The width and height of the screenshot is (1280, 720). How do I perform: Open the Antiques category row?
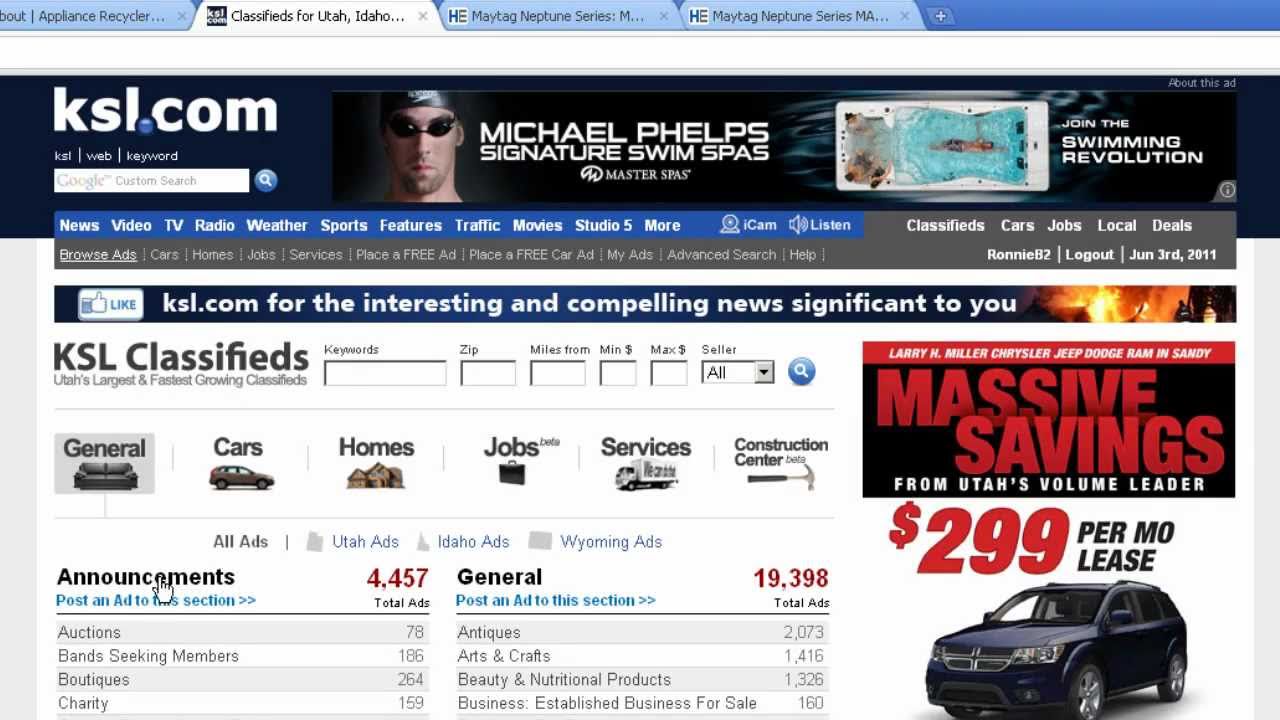point(642,632)
